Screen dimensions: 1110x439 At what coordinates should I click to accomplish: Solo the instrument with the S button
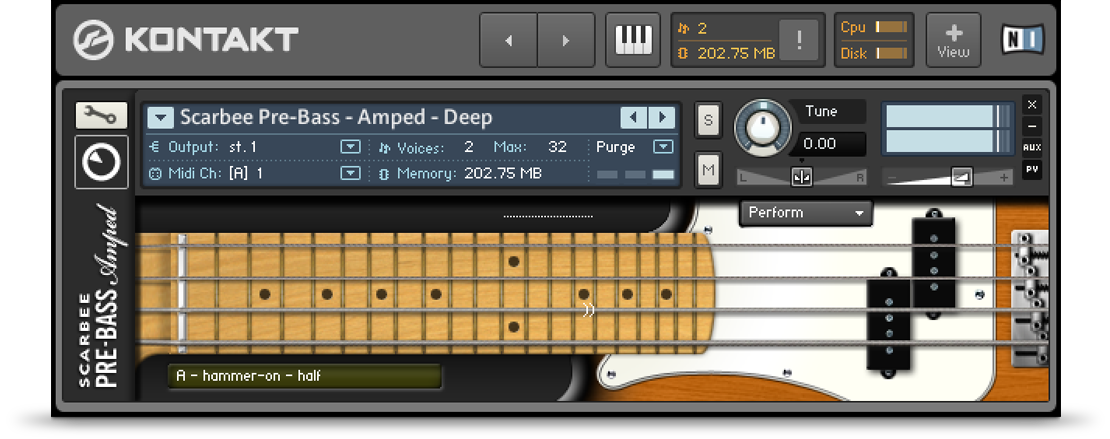coord(708,120)
